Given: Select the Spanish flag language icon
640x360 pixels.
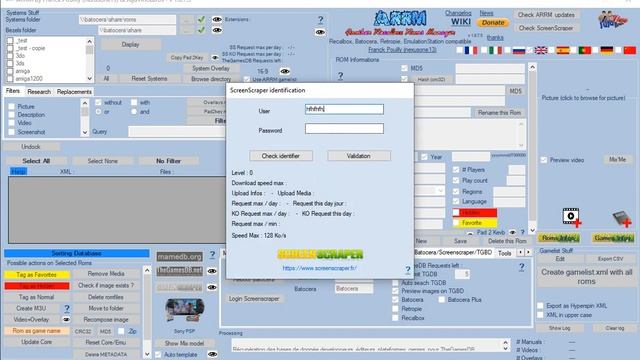Looking at the screenshot, I should click(563, 50).
